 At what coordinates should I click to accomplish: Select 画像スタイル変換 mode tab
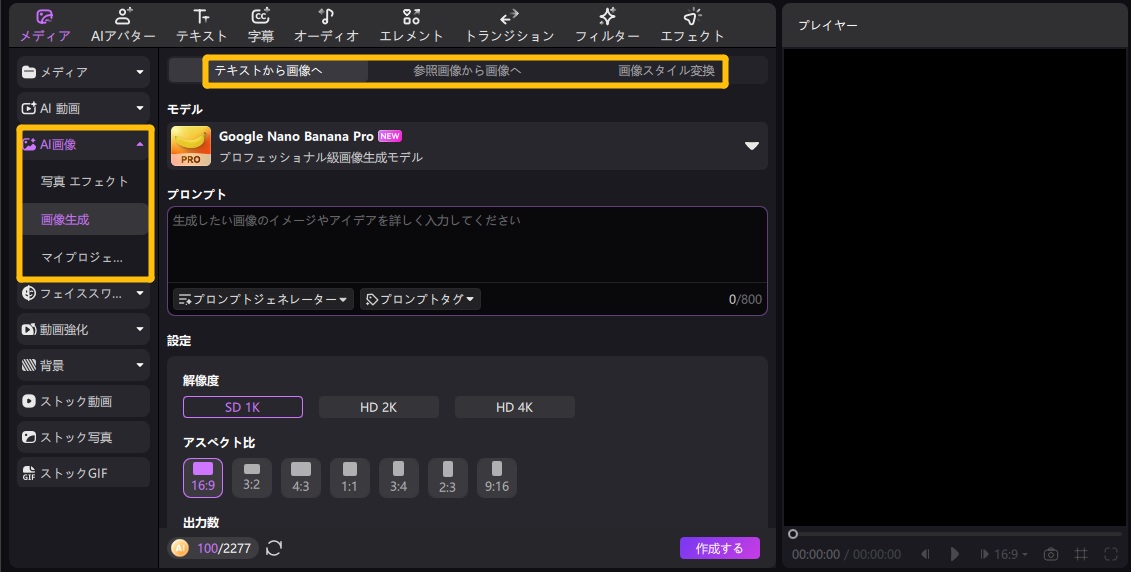tap(666, 71)
